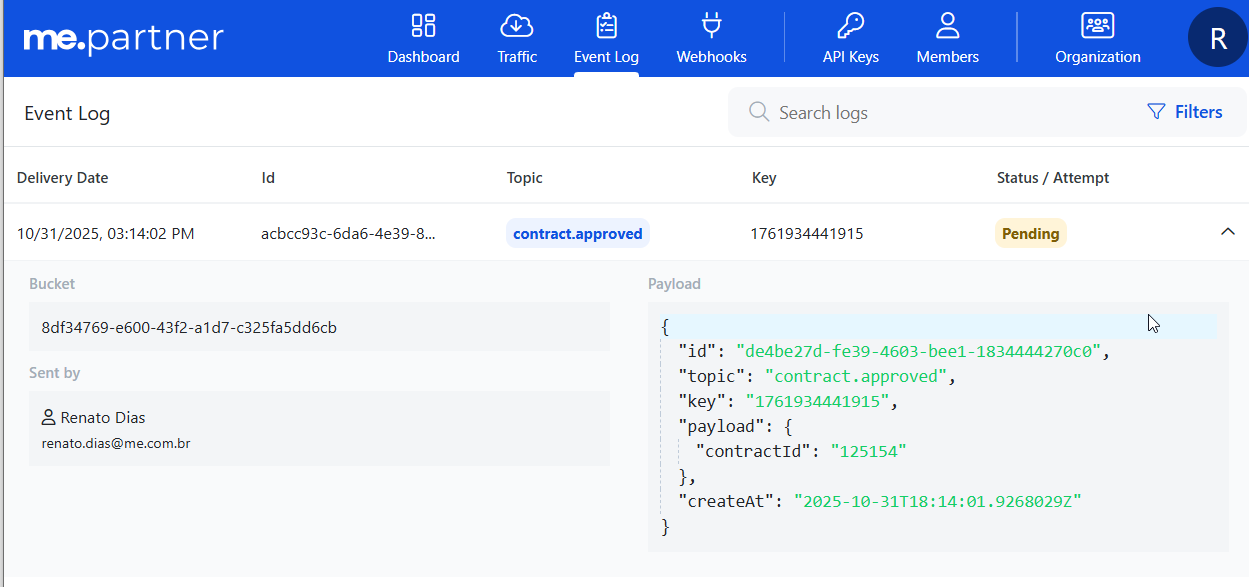This screenshot has width=1249, height=587.
Task: Click the me.partner logo
Action: click(123, 38)
